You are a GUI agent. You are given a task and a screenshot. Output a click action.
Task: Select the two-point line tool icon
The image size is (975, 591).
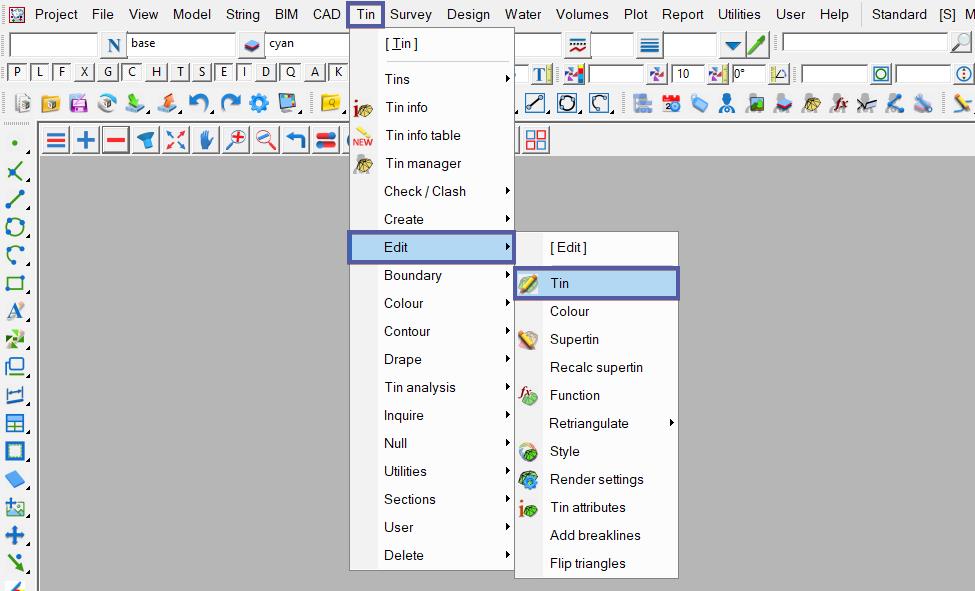tap(535, 103)
